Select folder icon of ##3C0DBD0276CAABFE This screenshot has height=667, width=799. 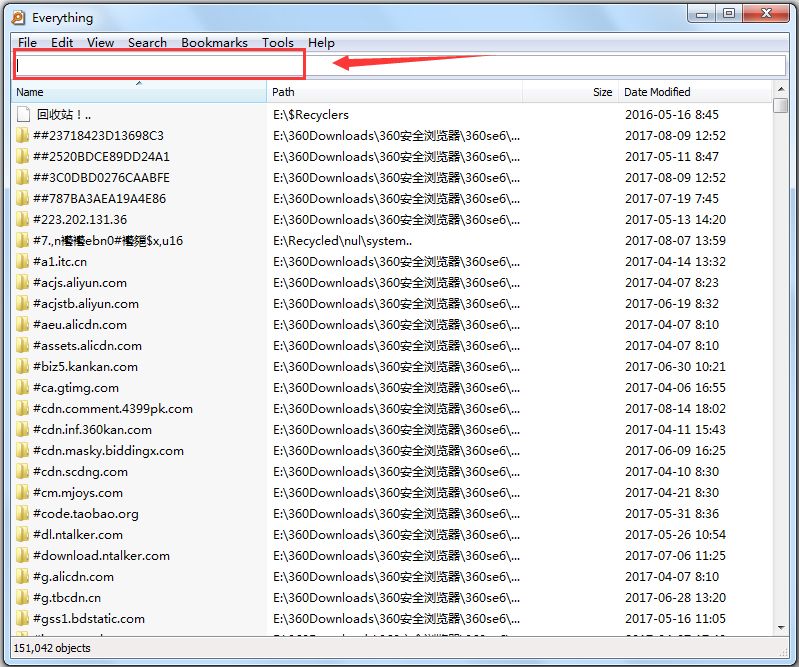[22, 177]
